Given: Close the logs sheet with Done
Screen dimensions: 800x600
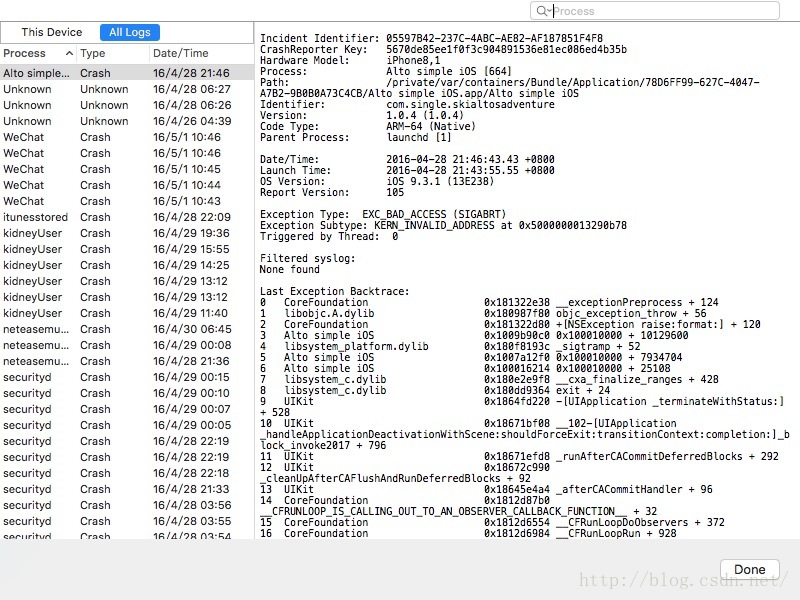Looking at the screenshot, I should (x=749, y=569).
